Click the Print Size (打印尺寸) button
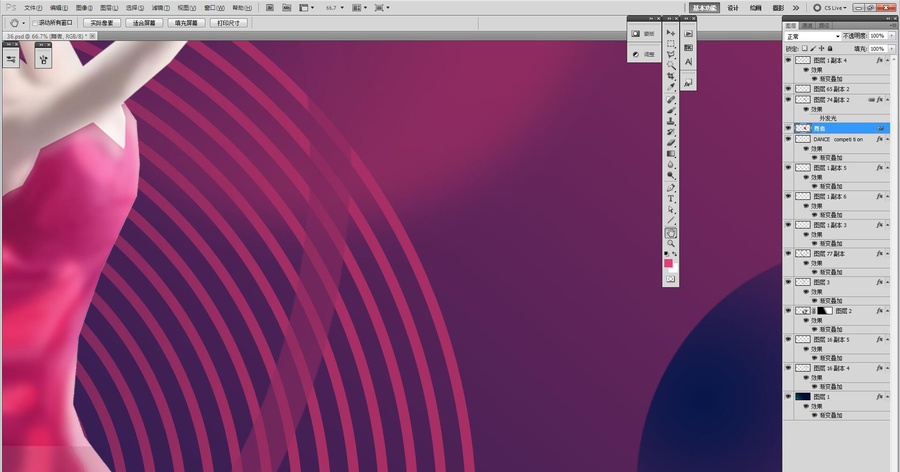 (228, 23)
